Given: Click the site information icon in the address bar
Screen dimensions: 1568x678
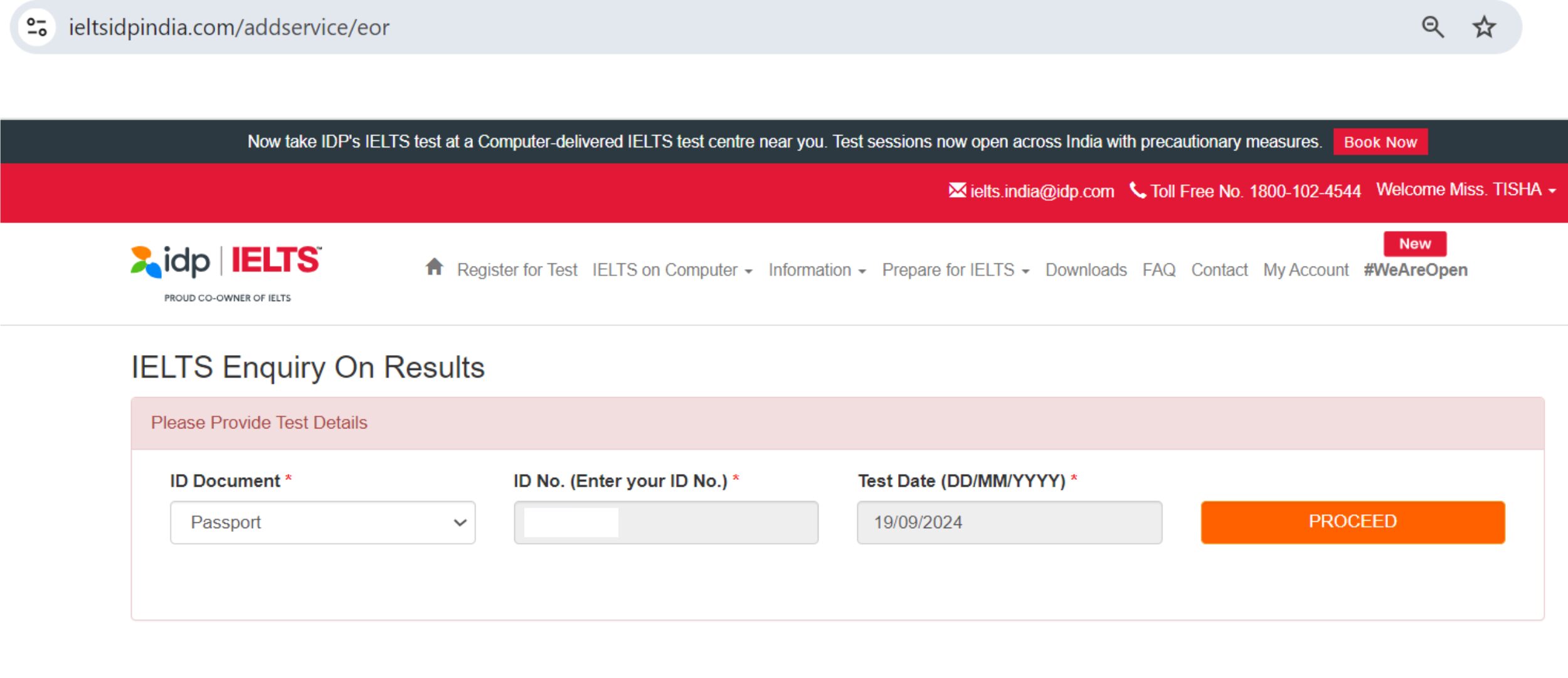Looking at the screenshot, I should coord(38,27).
